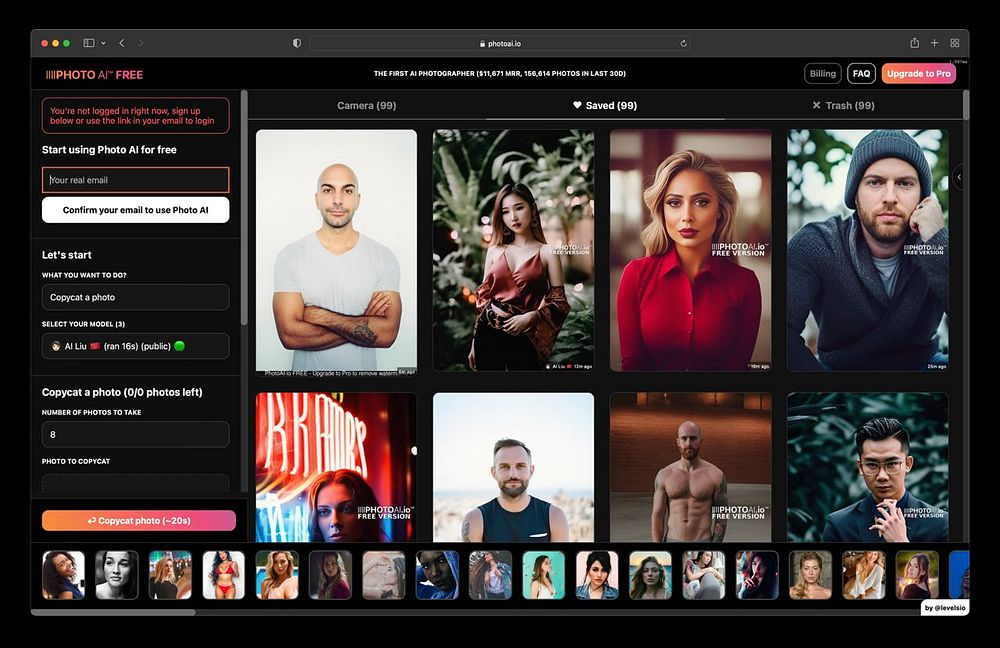The height and width of the screenshot is (648, 1000).
Task: Click the photoai.io address bar
Action: pyautogui.click(x=499, y=43)
